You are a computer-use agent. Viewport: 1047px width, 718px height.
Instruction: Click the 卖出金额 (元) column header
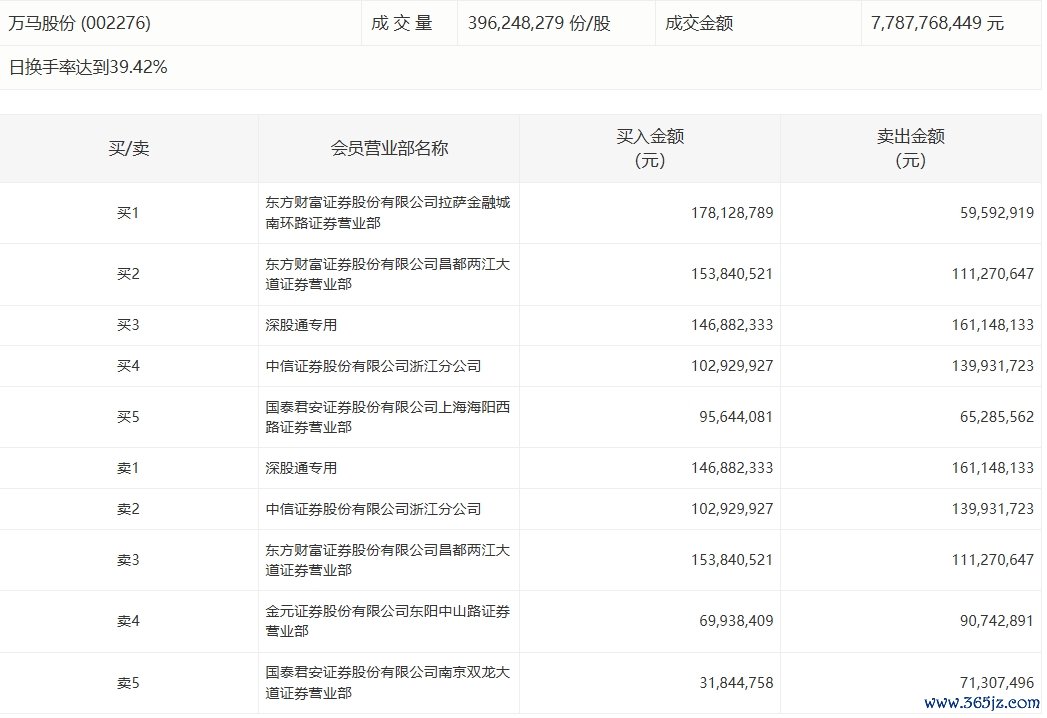[910, 148]
